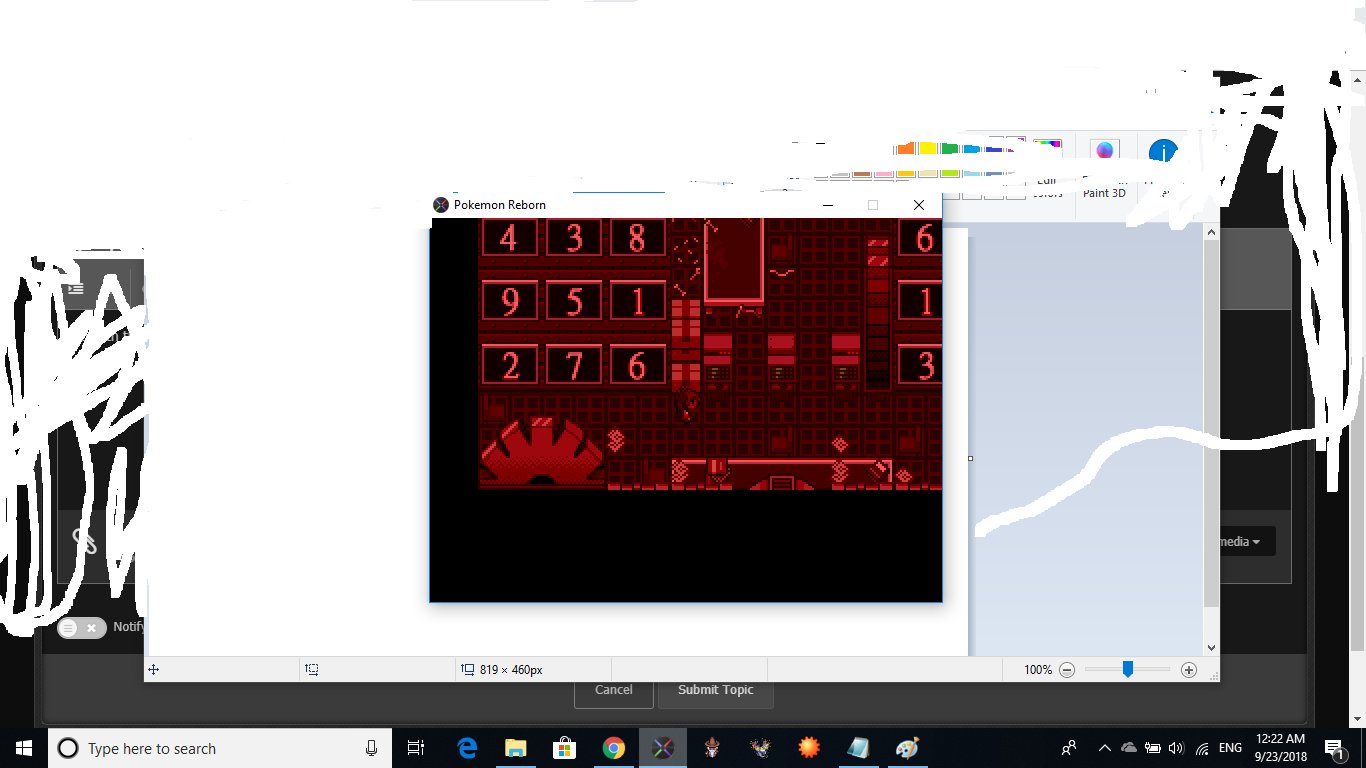
Task: Open the taskbar clock showing 12:22 AM
Action: pyautogui.click(x=1280, y=748)
